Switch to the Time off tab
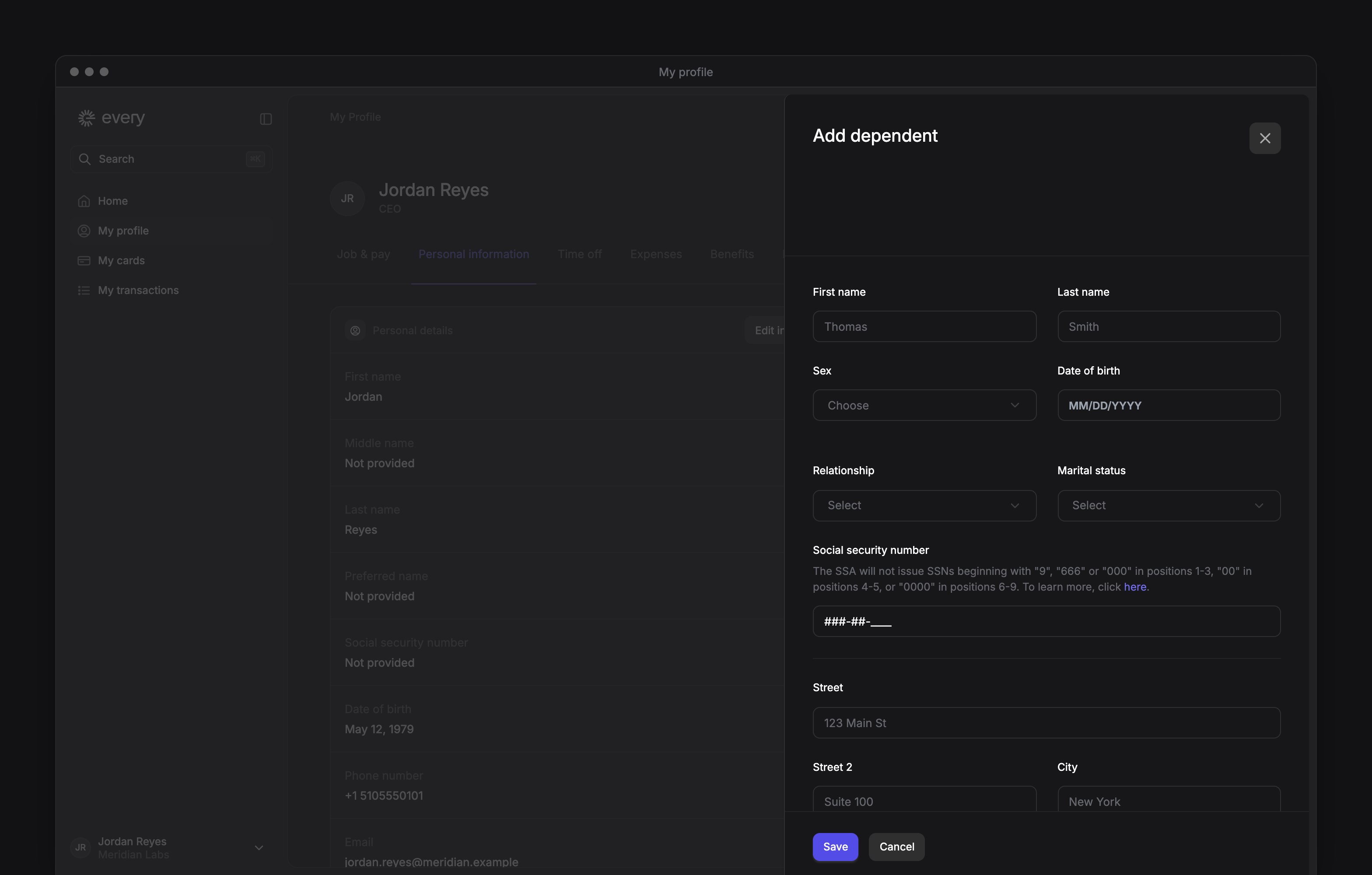Image resolution: width=1372 pixels, height=875 pixels. pyautogui.click(x=579, y=254)
